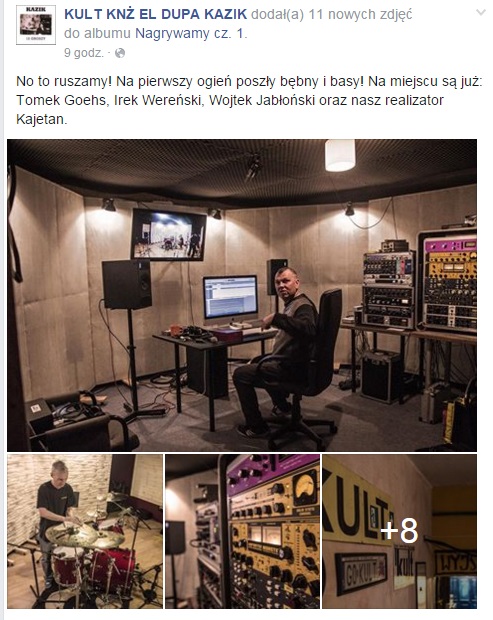493x620 pixels.
Task: Open the KULT KNŻ EL DUPA KAZIK page link
Action: click(x=155, y=14)
